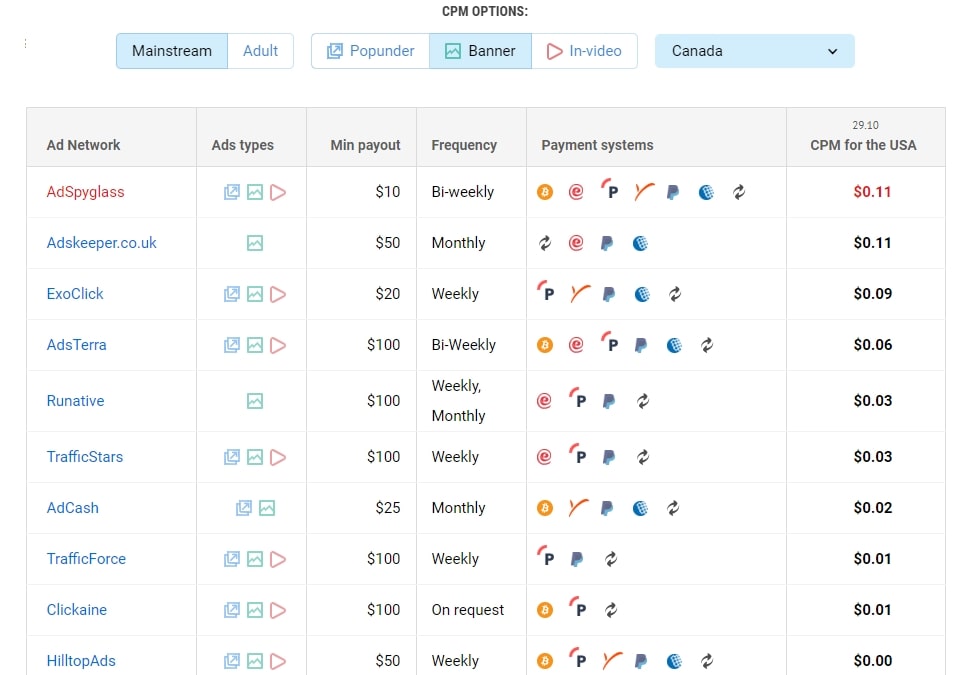Click the WebMoney globe icon in AdsTerra row

[674, 346]
